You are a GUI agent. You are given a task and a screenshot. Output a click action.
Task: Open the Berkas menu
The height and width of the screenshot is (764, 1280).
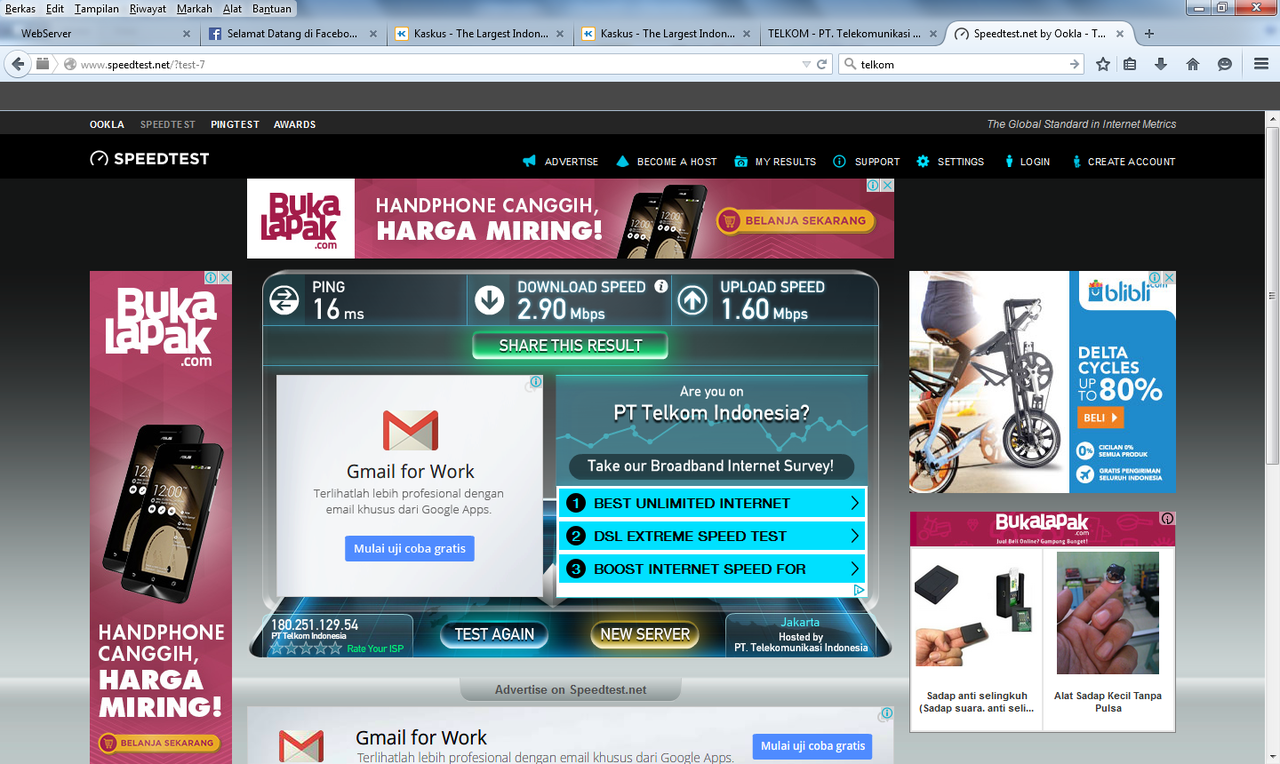click(20, 9)
